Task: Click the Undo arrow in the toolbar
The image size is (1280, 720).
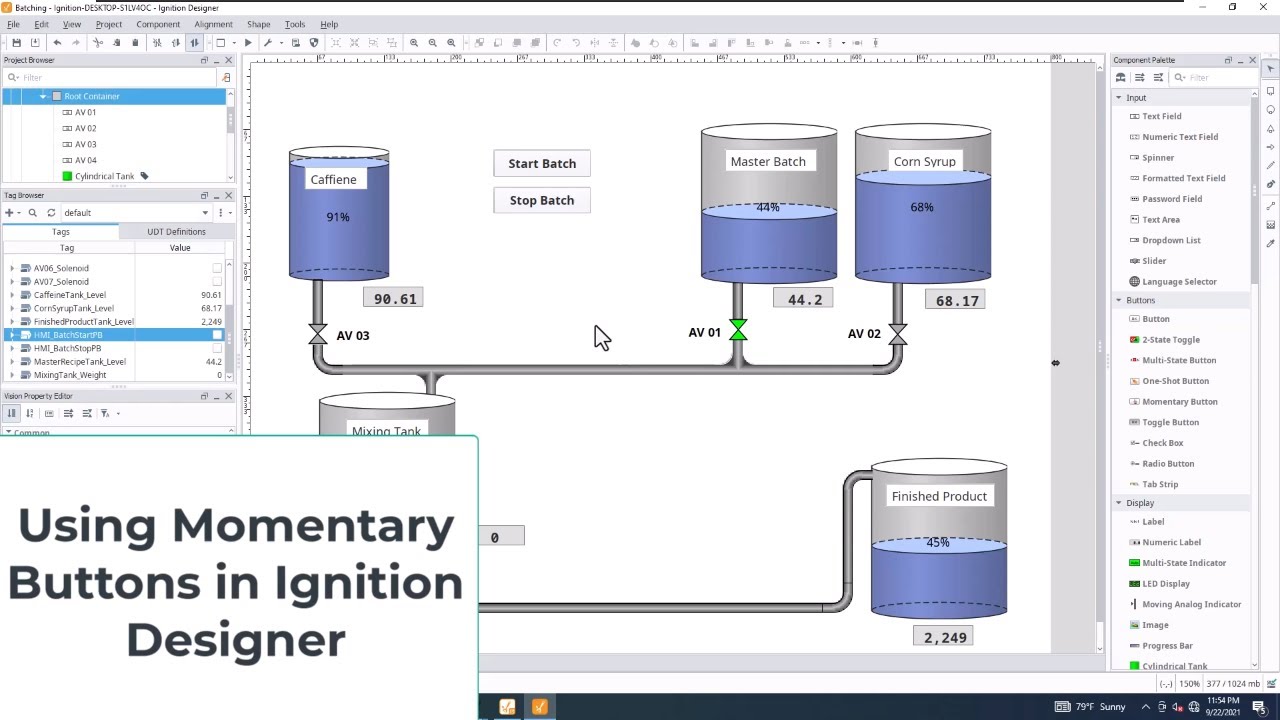Action: (x=57, y=43)
